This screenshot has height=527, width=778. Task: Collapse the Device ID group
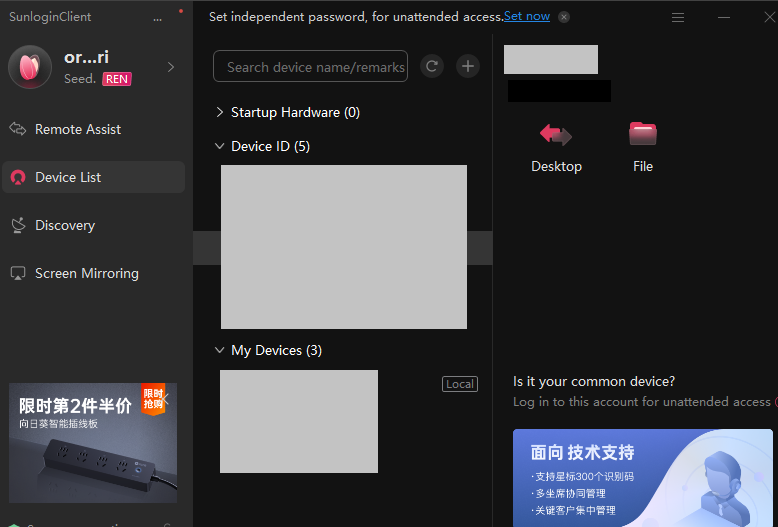[x=219, y=146]
